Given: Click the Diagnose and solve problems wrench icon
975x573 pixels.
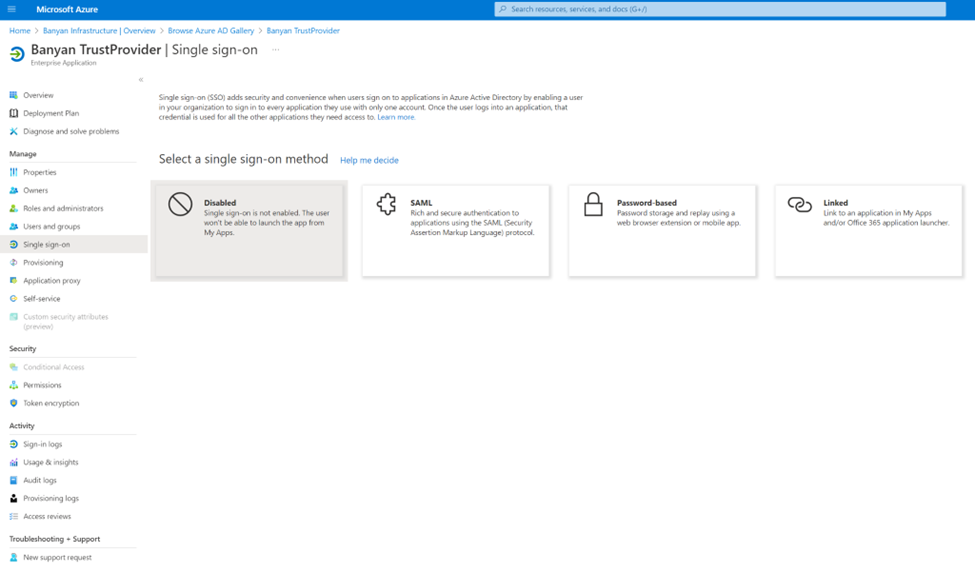Looking at the screenshot, I should [14, 131].
